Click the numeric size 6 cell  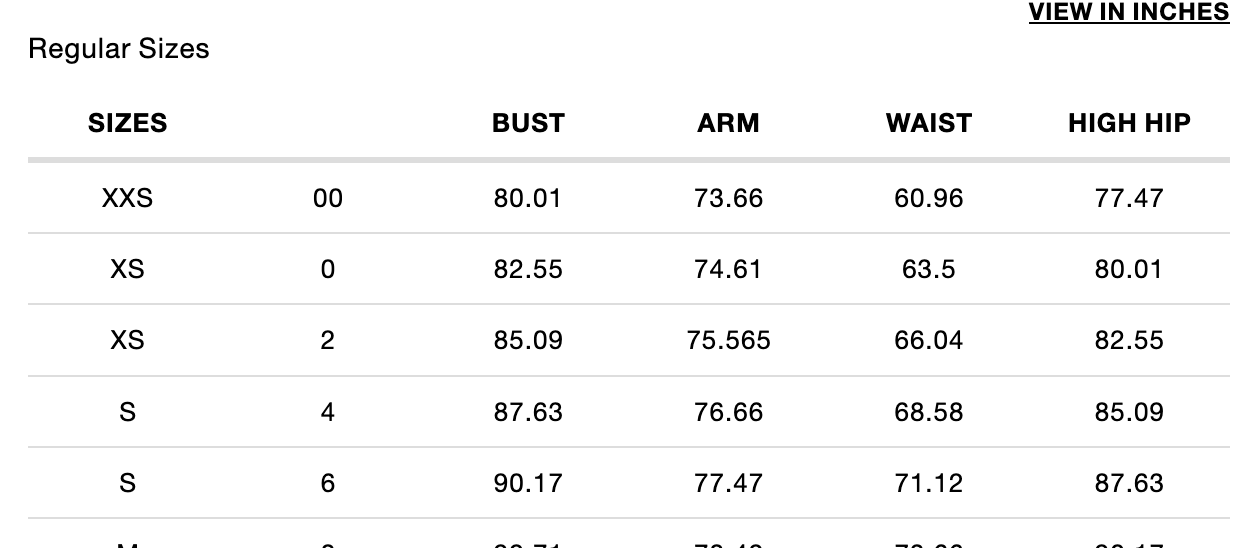(x=328, y=483)
